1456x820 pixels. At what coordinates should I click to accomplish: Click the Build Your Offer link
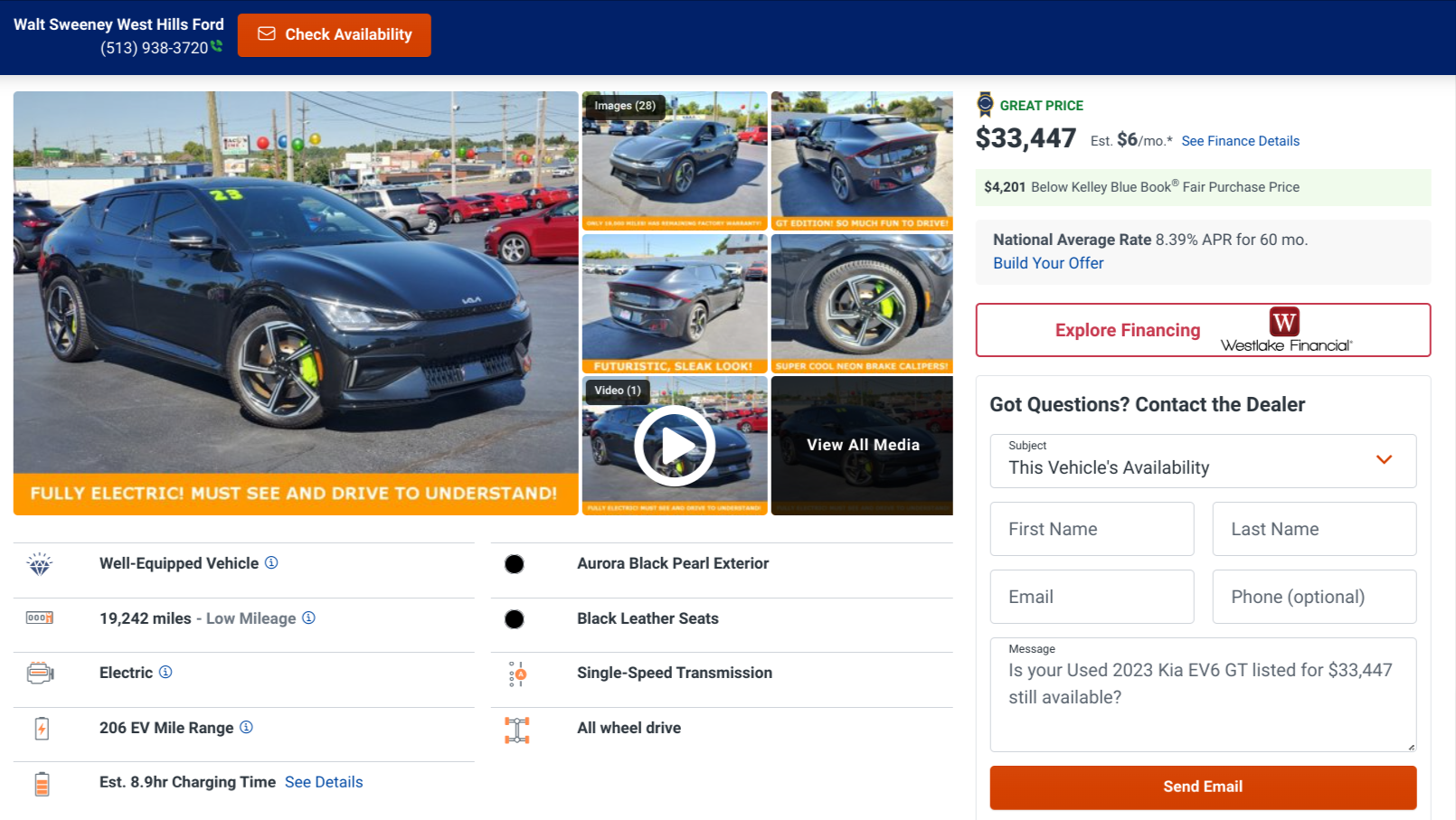pyautogui.click(x=1048, y=263)
